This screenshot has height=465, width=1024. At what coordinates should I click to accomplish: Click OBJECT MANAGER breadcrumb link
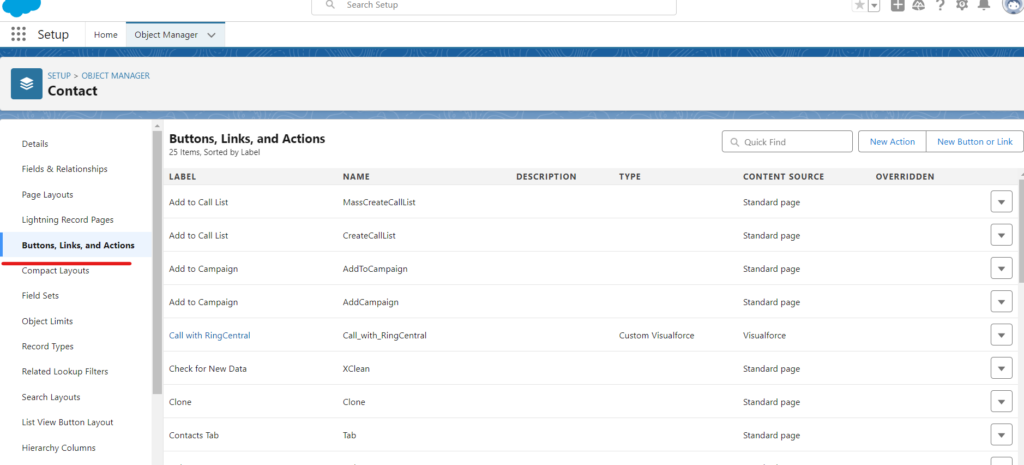(116, 76)
